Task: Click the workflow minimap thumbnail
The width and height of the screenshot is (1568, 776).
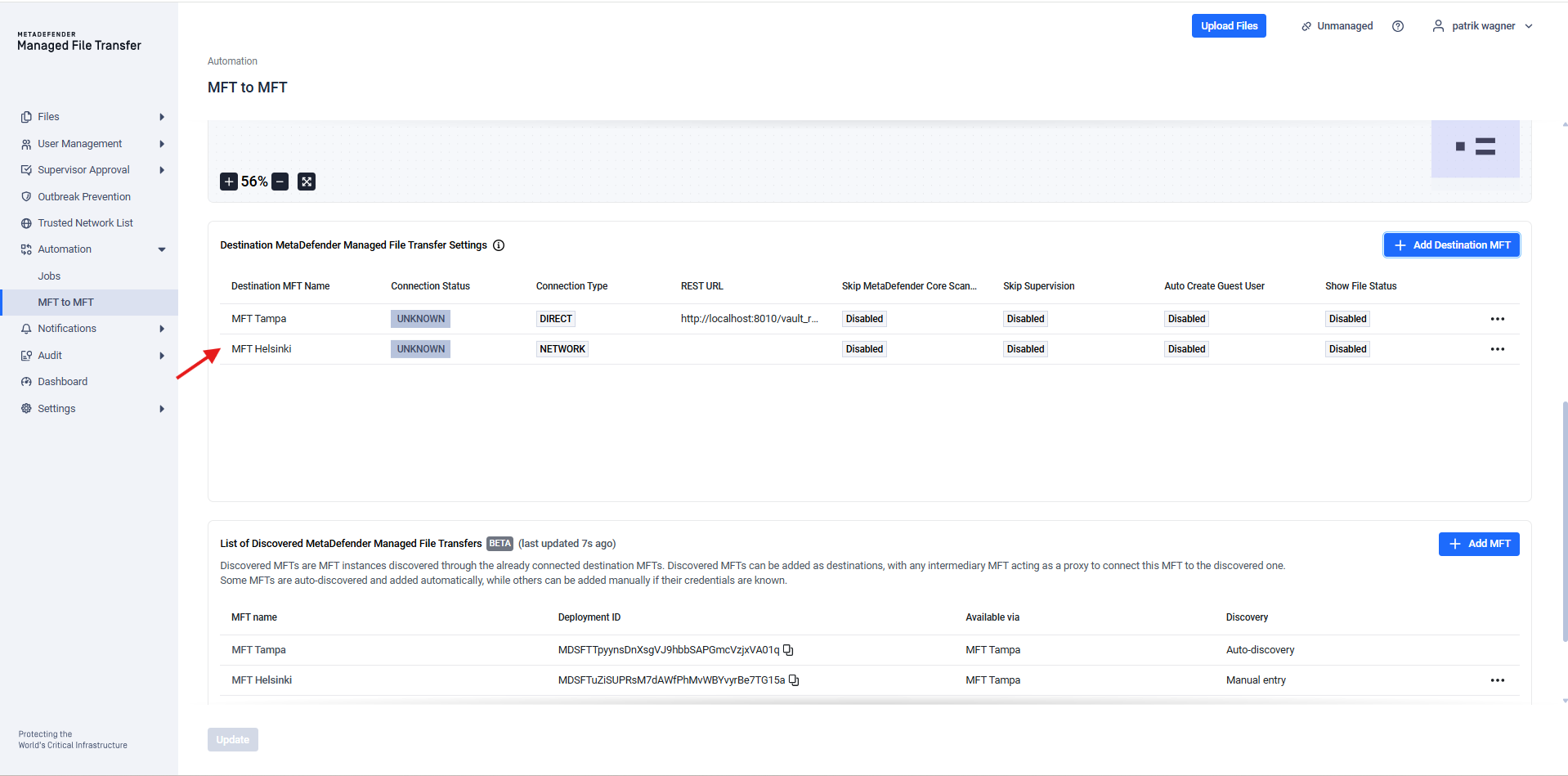Action: pyautogui.click(x=1475, y=148)
